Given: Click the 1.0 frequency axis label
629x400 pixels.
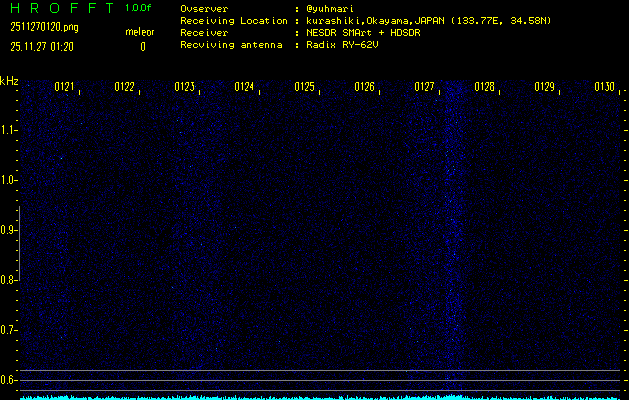Looking at the screenshot, I should 9,180.
